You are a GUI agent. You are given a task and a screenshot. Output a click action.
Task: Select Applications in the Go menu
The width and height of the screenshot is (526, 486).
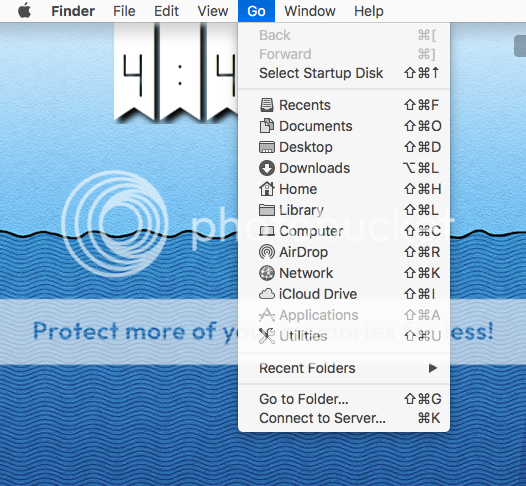[344, 315]
